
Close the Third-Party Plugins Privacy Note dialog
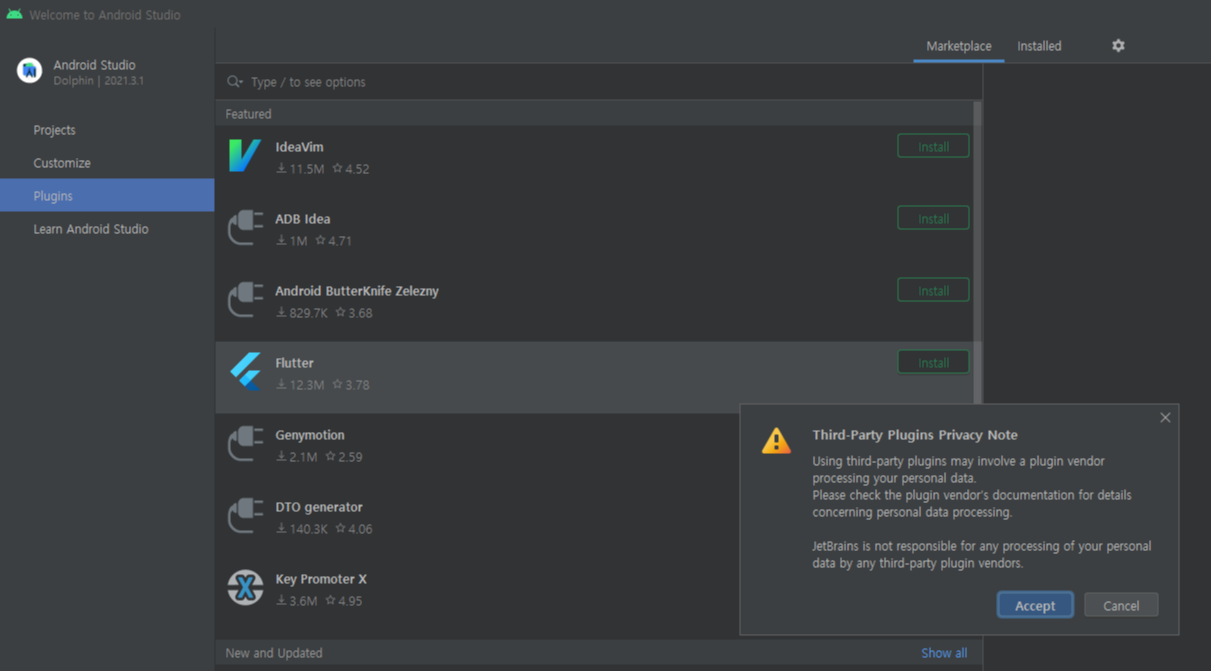1165,418
